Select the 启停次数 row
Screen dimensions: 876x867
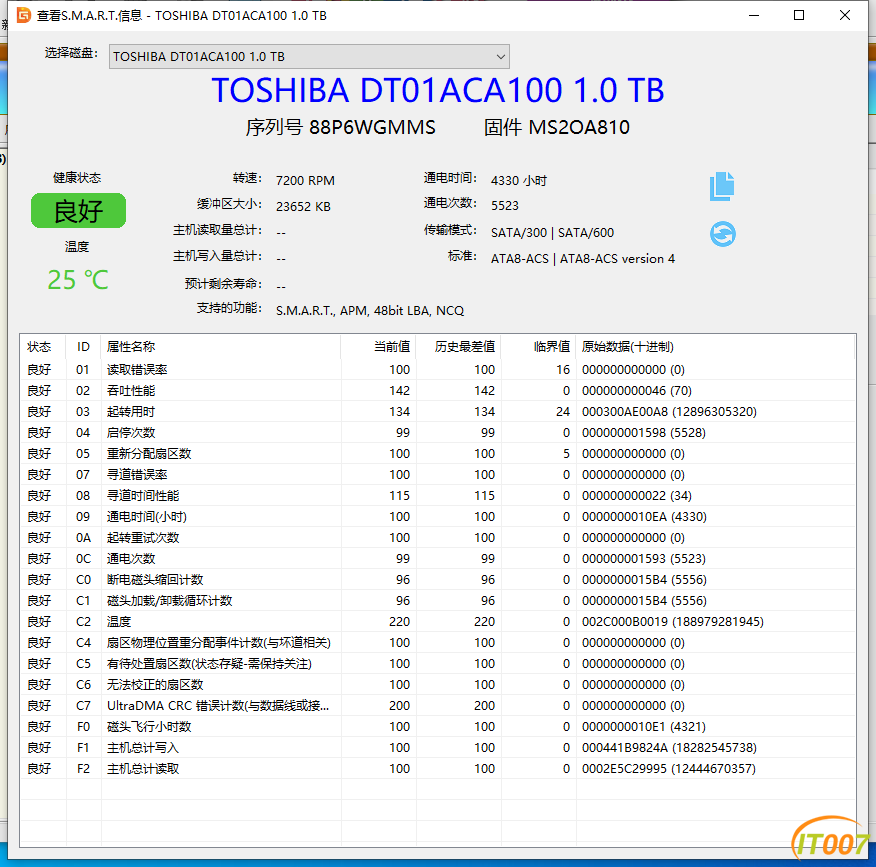point(437,432)
